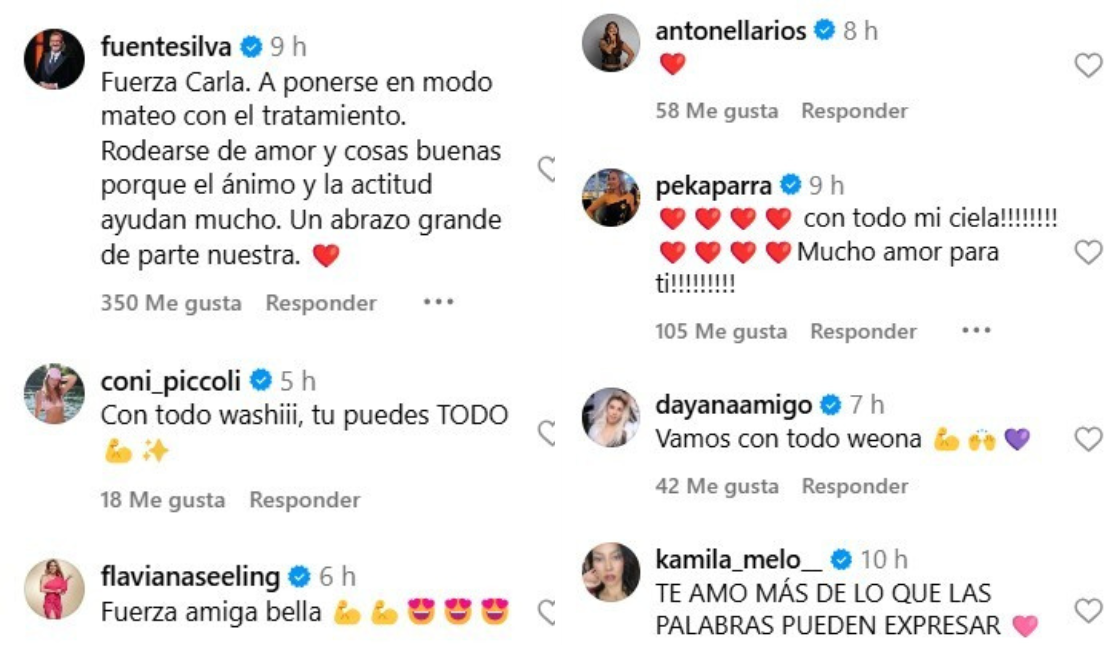The width and height of the screenshot is (1110, 645).
Task: Open antonellarios' profile avatar
Action: pos(610,42)
